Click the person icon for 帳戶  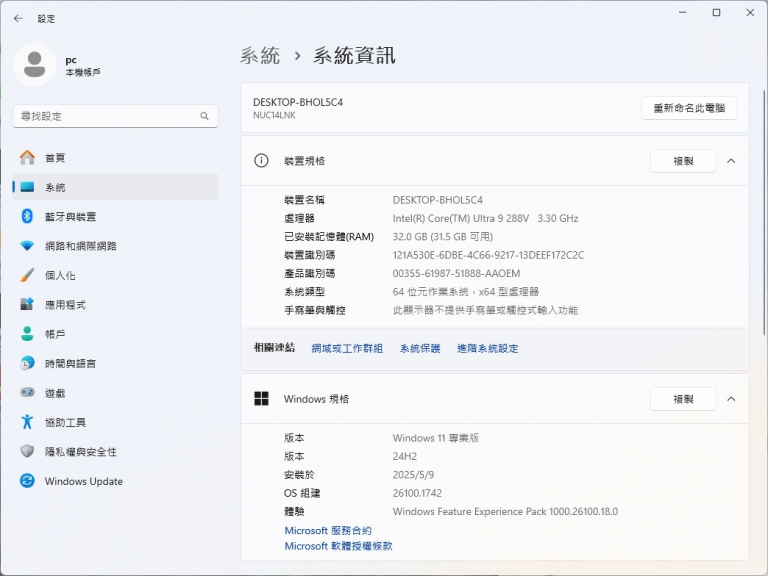(27, 334)
